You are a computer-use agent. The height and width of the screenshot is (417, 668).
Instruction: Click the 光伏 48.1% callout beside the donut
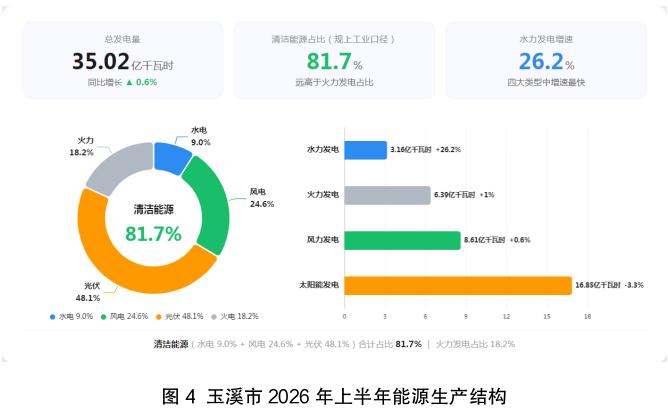pos(88,292)
